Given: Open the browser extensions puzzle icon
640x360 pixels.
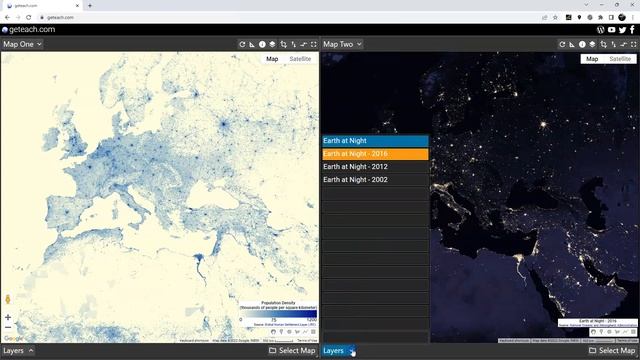Looking at the screenshot, I should coord(600,17).
